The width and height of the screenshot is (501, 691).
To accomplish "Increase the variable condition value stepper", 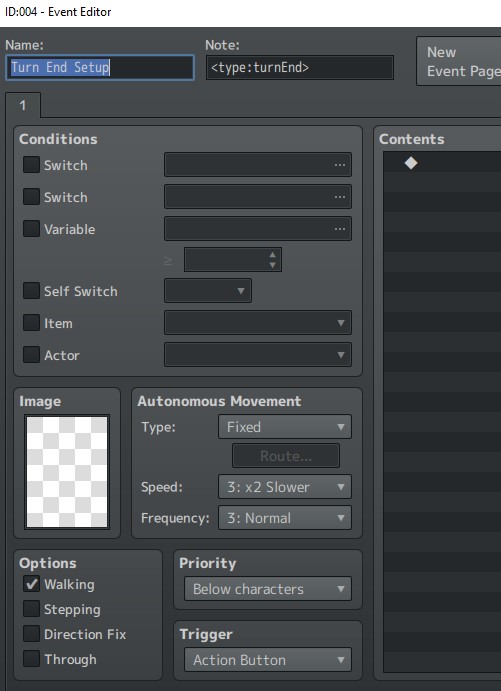I will (273, 255).
